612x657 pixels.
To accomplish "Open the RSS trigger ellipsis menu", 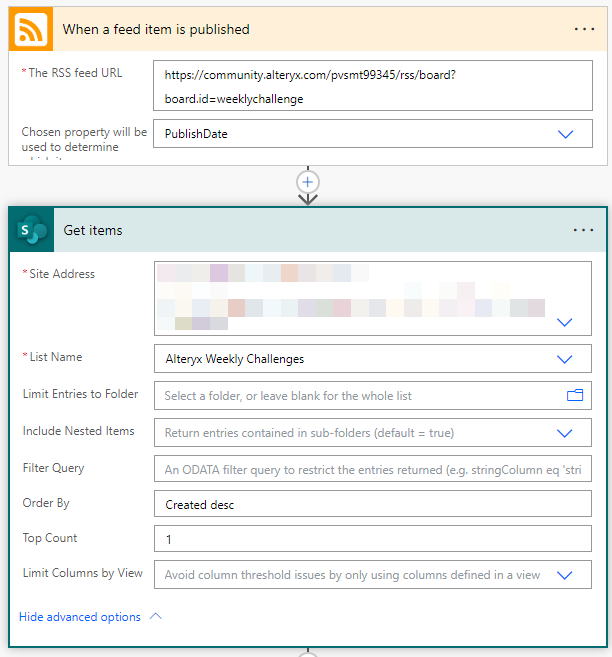I will [x=584, y=29].
